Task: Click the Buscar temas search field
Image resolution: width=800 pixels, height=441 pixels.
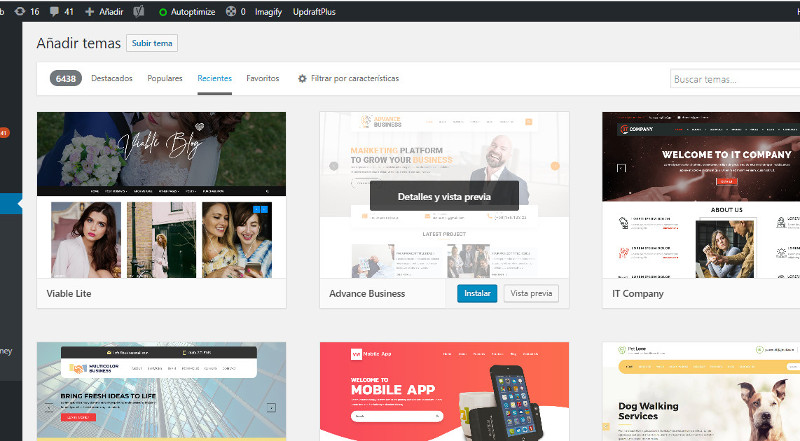Action: [x=735, y=79]
